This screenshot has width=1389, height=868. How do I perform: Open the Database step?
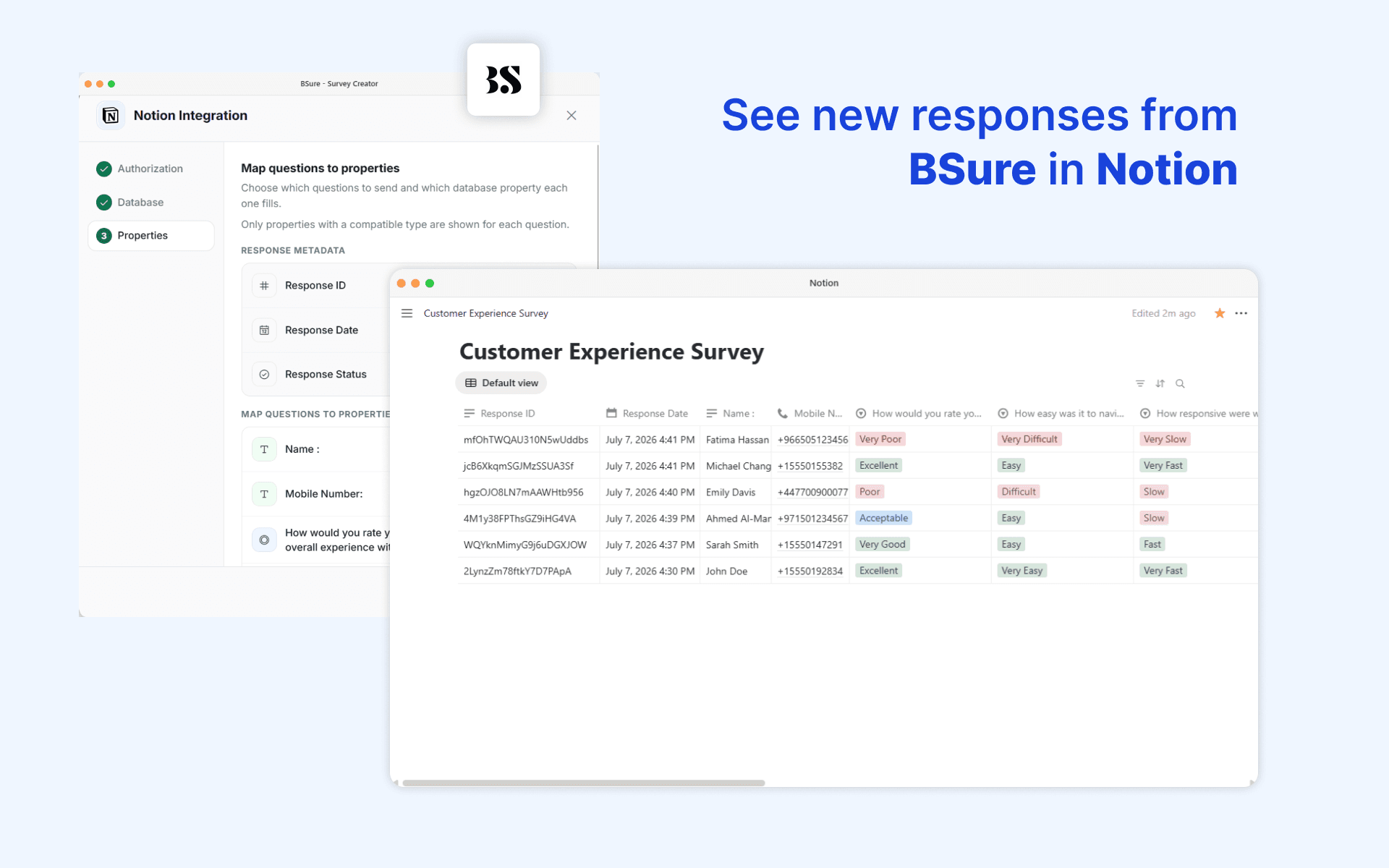(140, 203)
